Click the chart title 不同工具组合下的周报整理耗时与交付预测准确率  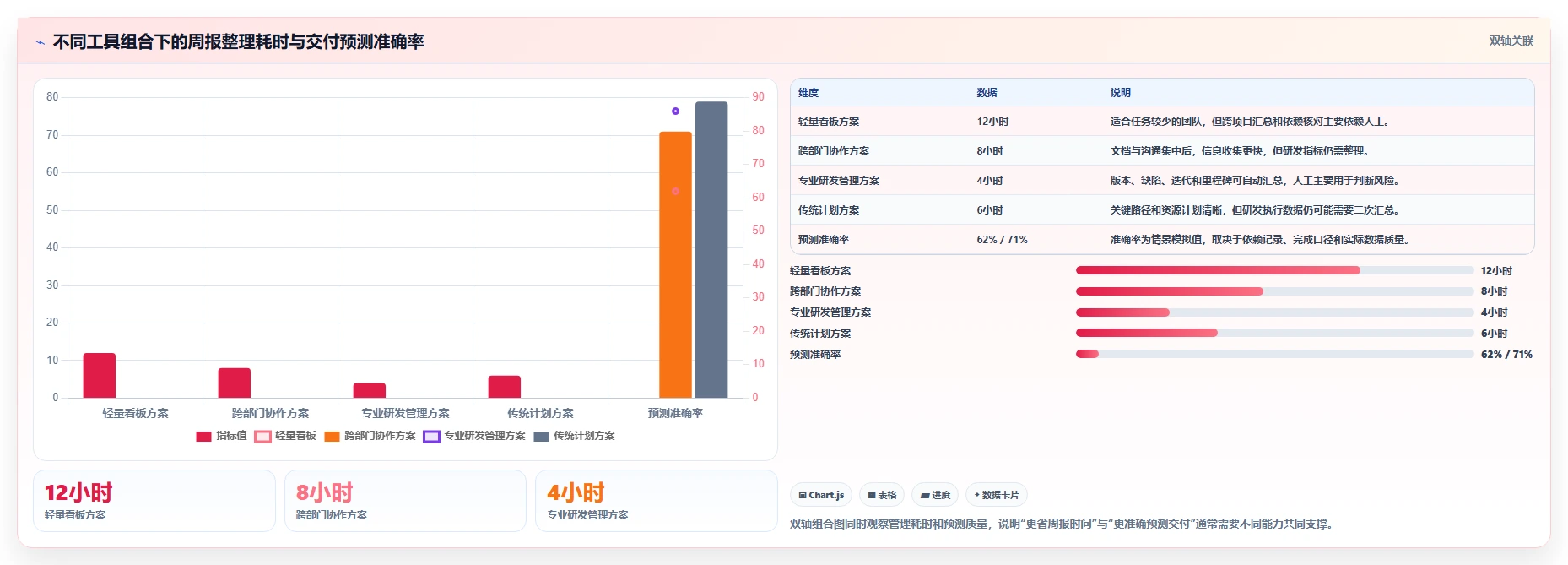(x=239, y=41)
